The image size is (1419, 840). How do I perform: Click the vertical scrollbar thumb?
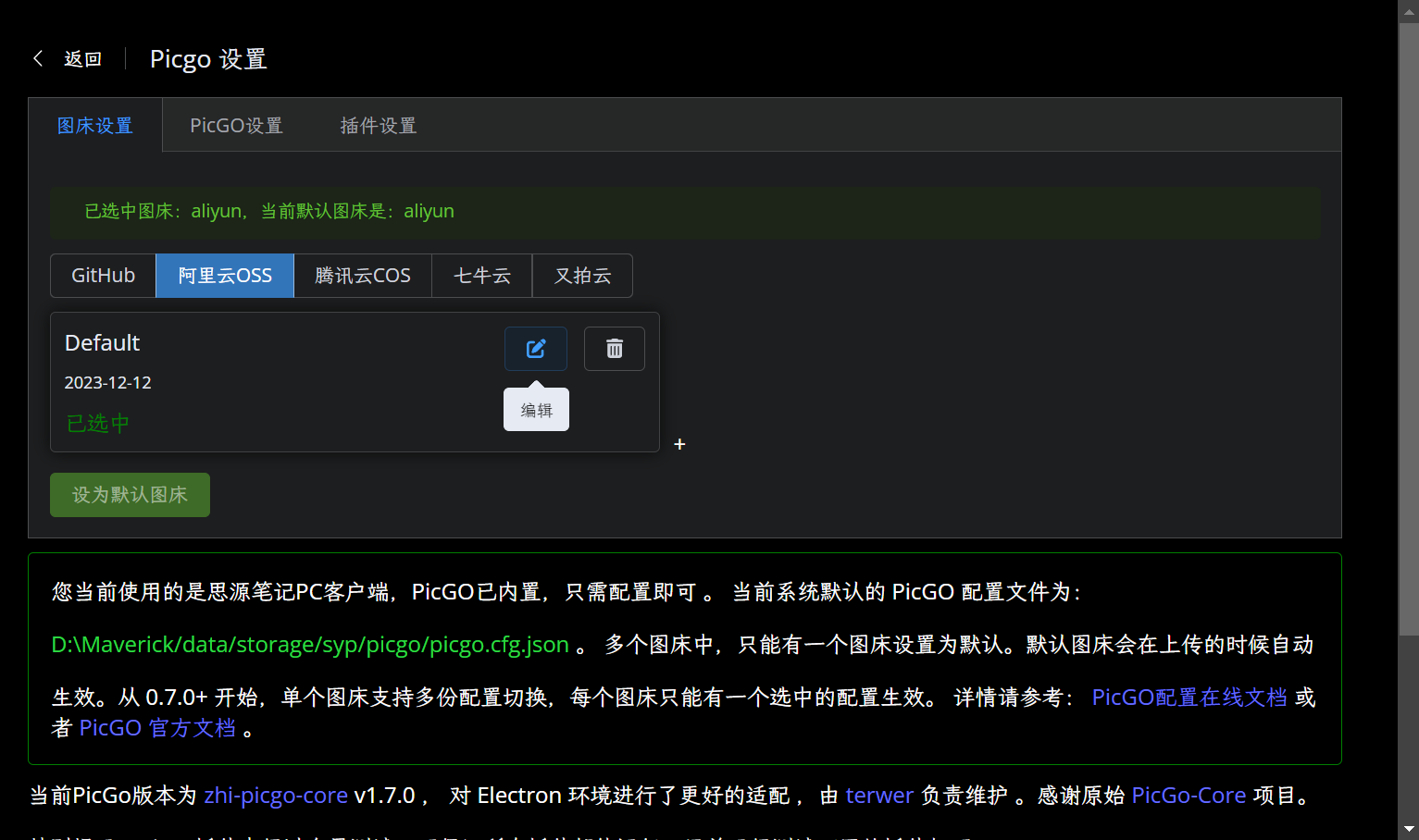1408,324
